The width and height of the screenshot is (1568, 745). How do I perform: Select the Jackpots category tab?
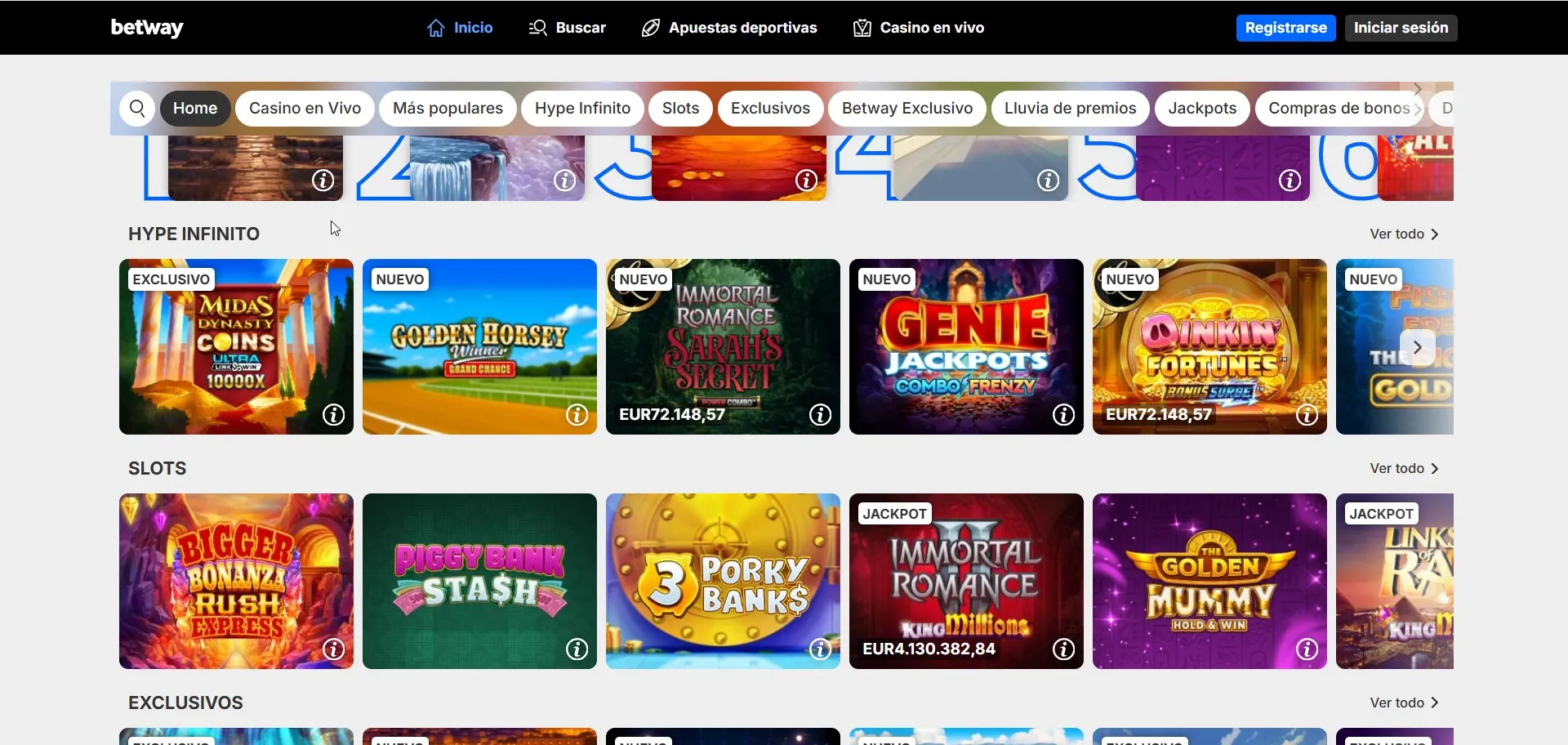point(1202,109)
